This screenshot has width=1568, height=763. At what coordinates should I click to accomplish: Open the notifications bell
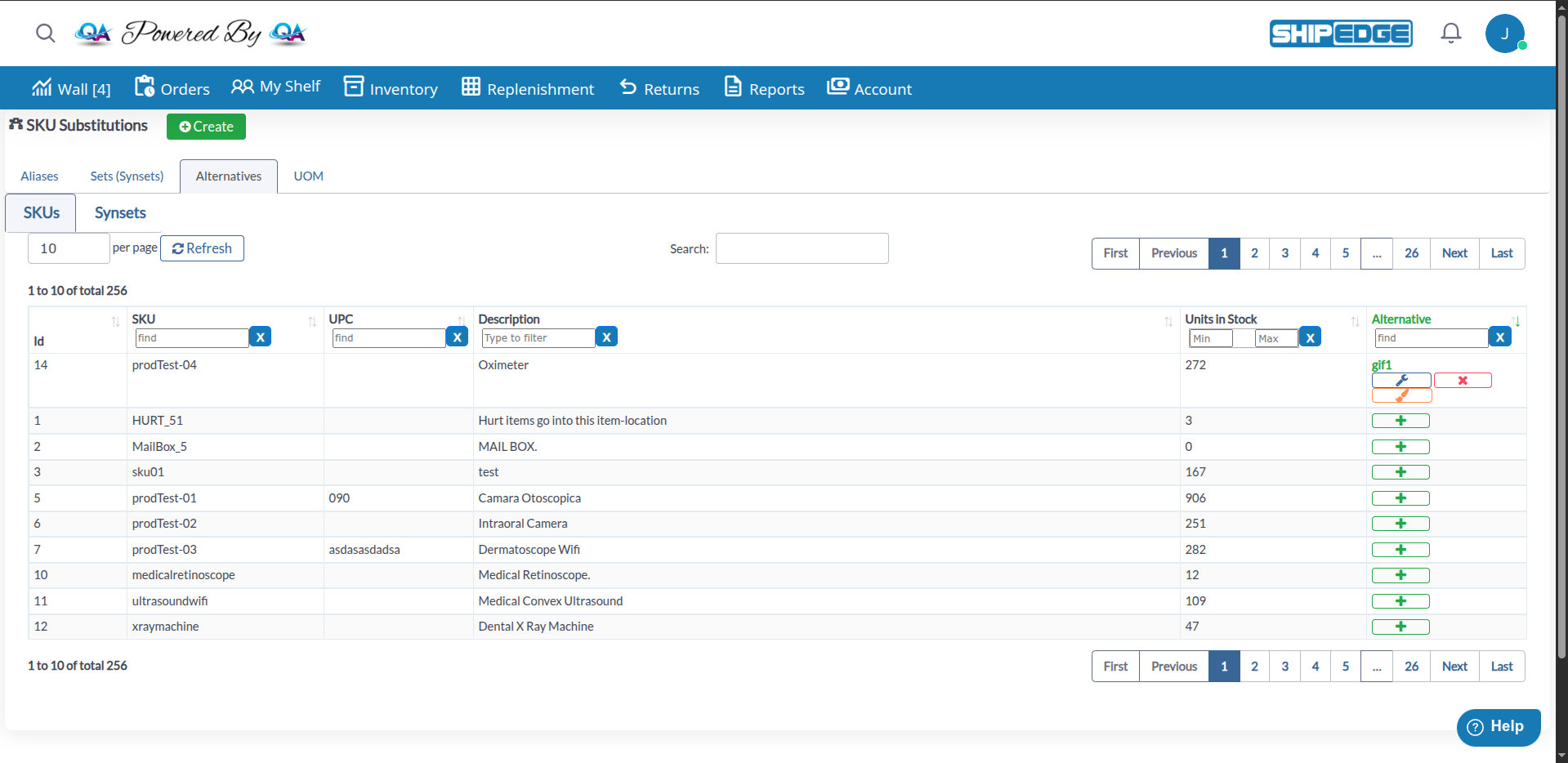(x=1450, y=33)
